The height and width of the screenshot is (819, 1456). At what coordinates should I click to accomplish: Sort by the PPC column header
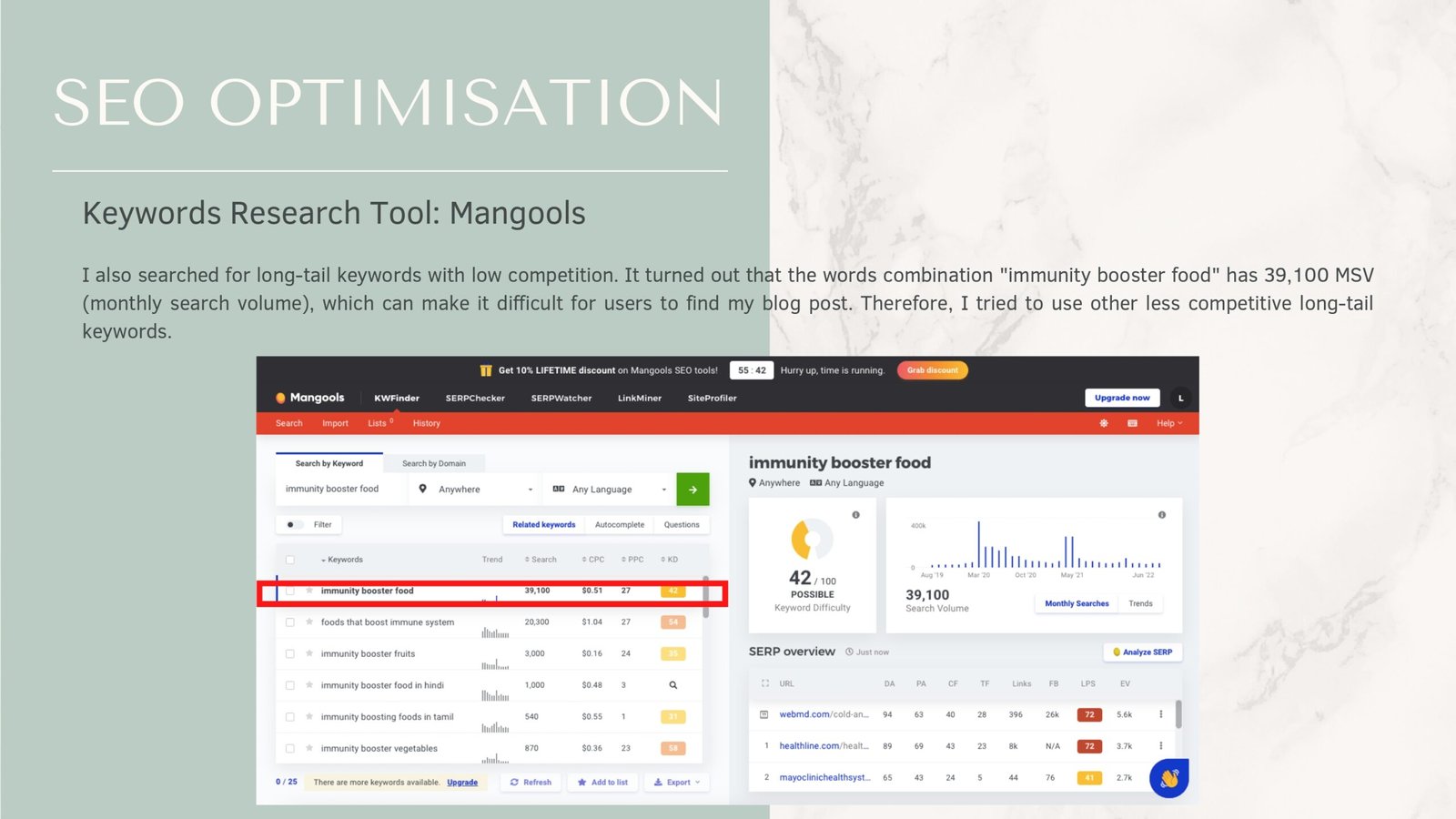click(x=632, y=560)
